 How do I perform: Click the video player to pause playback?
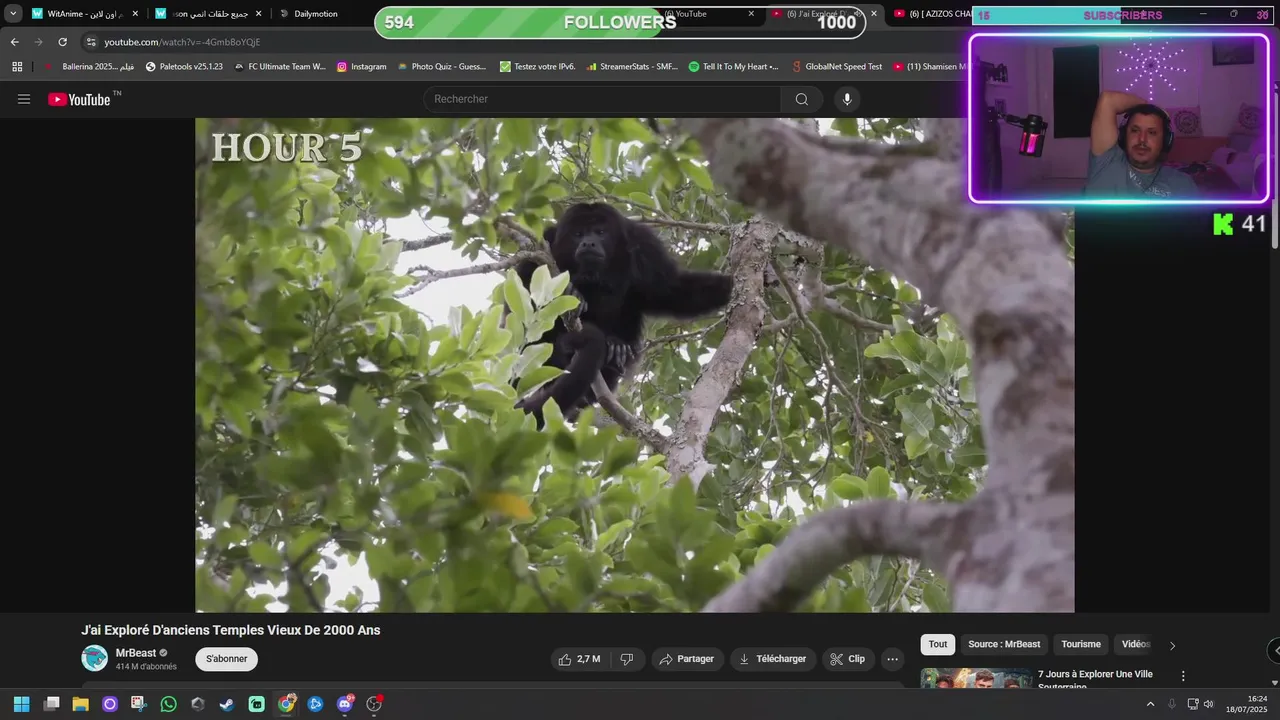click(x=634, y=365)
